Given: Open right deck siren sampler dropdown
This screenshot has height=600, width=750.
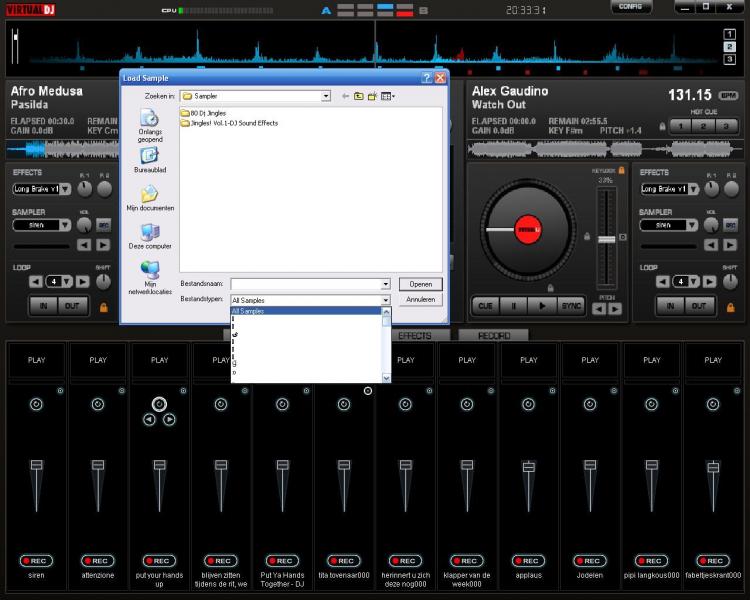Looking at the screenshot, I should 693,225.
